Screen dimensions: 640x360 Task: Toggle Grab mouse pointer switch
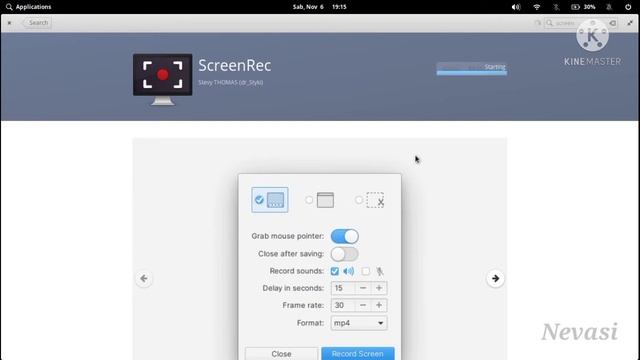[345, 236]
